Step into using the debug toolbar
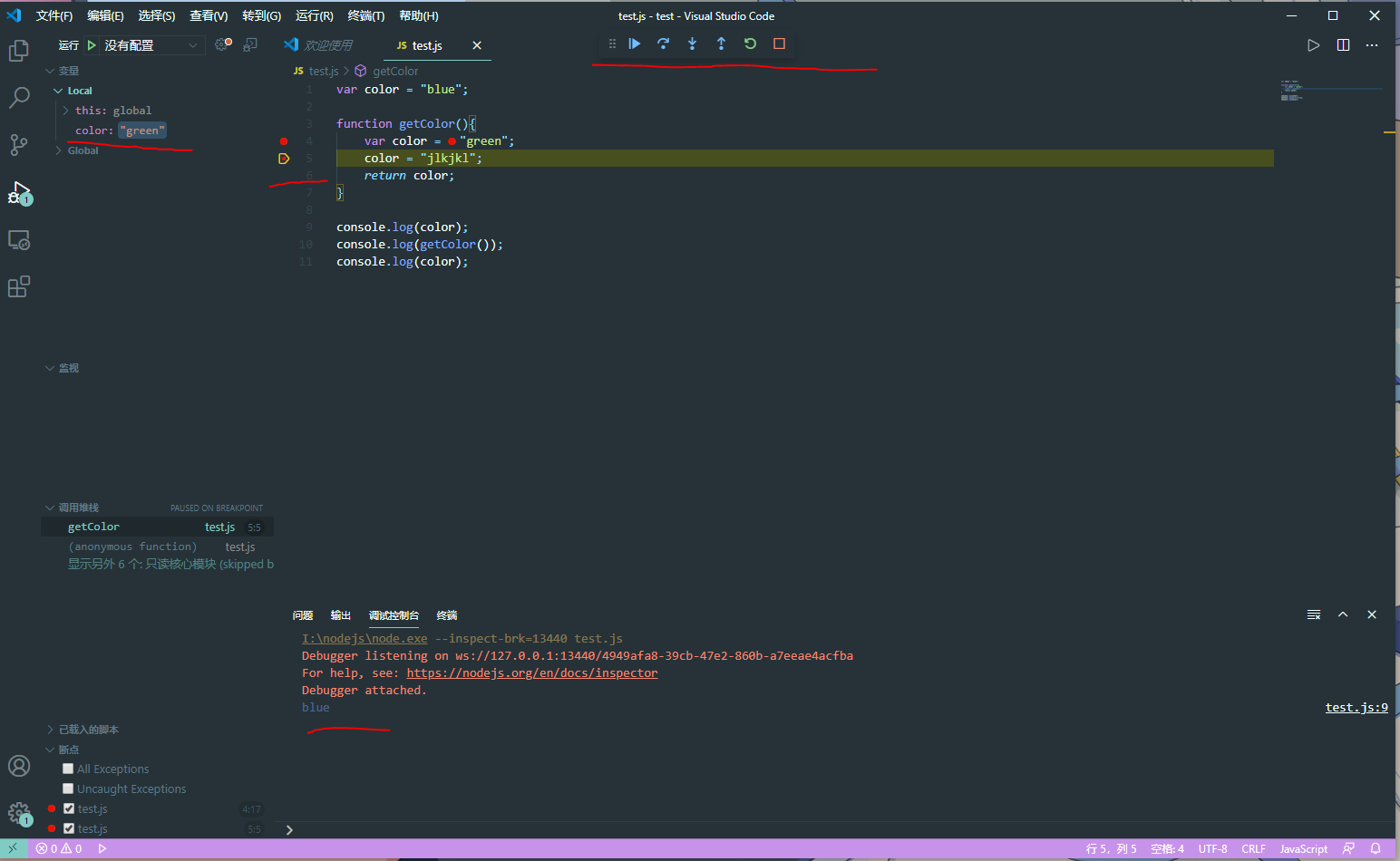The width and height of the screenshot is (1400, 861). (692, 44)
